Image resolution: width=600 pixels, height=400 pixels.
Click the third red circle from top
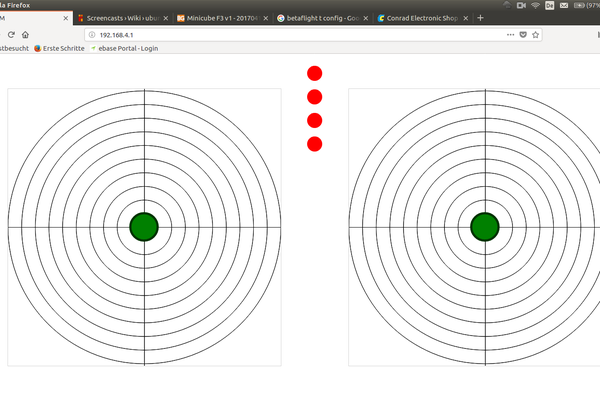tap(315, 121)
